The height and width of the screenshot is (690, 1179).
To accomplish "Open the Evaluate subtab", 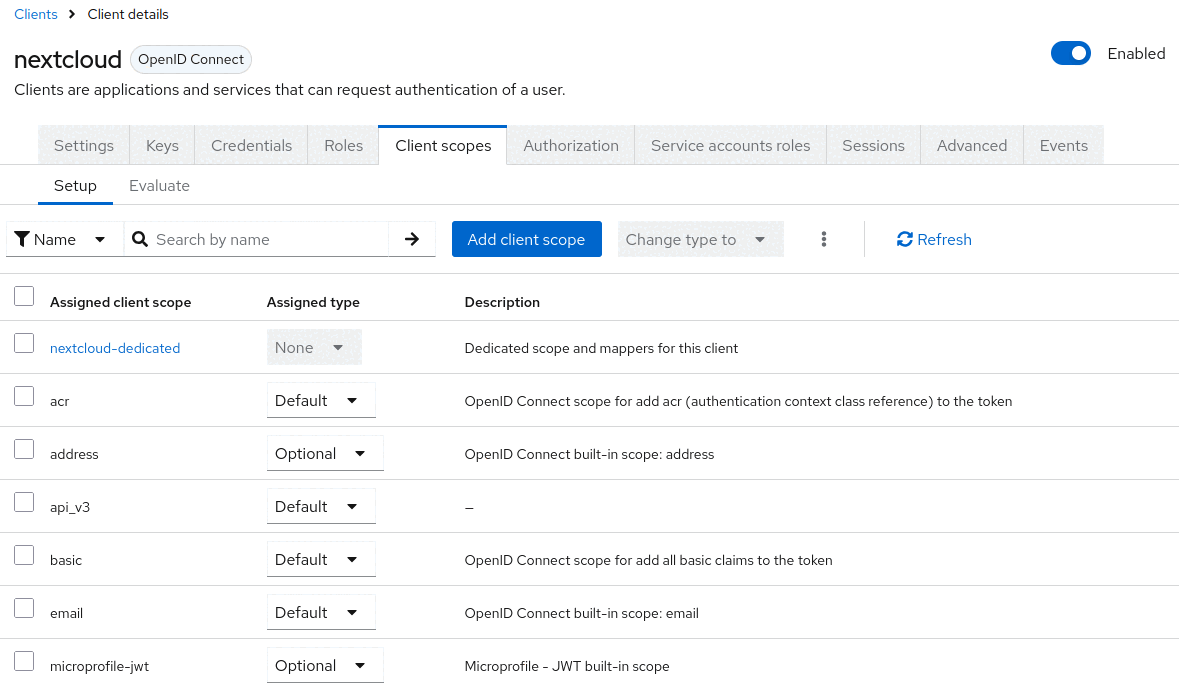I will click(x=159, y=185).
